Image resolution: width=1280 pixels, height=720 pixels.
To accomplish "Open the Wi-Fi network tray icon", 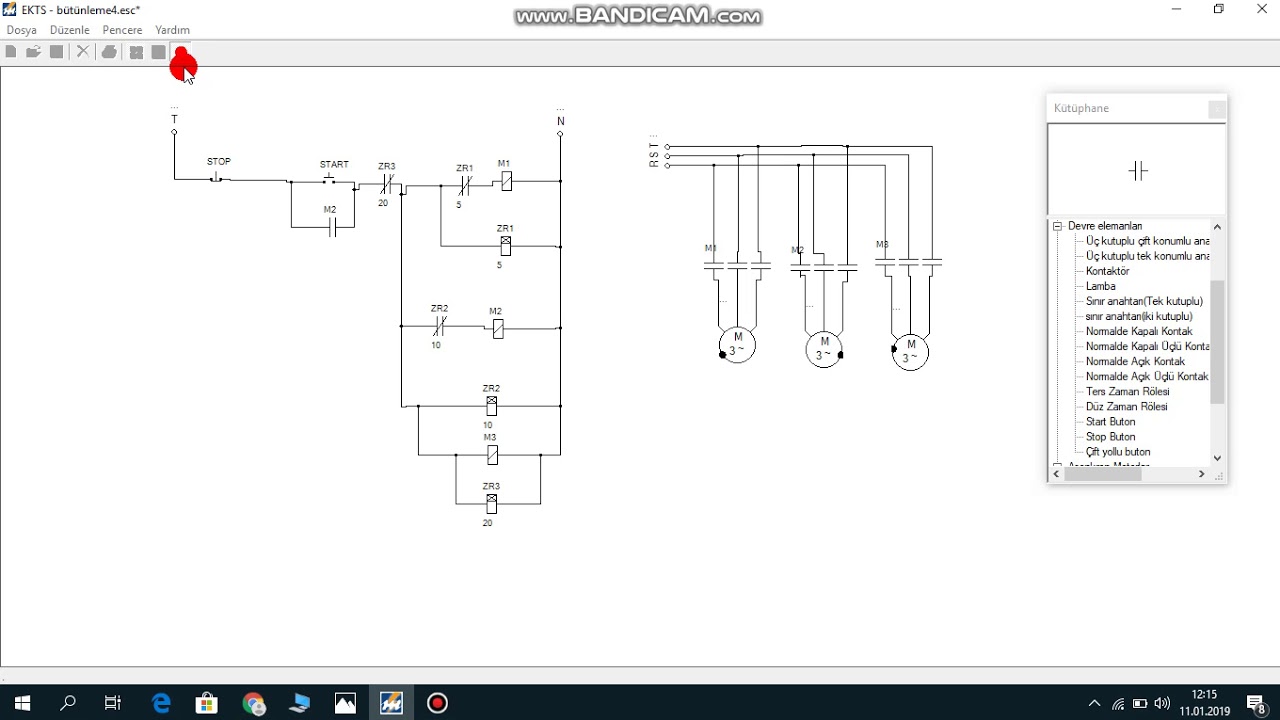I will click(1118, 704).
